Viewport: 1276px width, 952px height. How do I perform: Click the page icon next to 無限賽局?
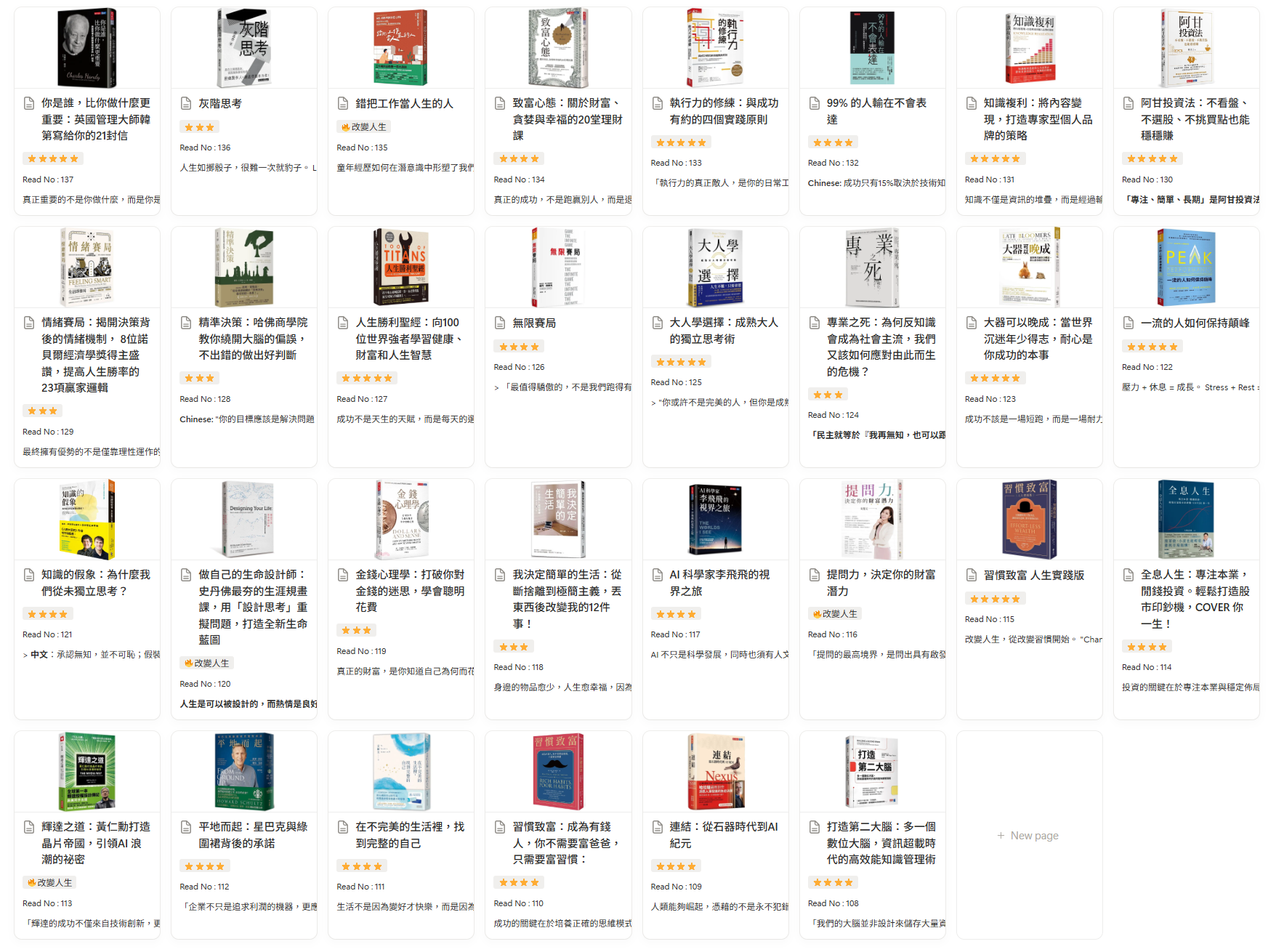pos(500,323)
